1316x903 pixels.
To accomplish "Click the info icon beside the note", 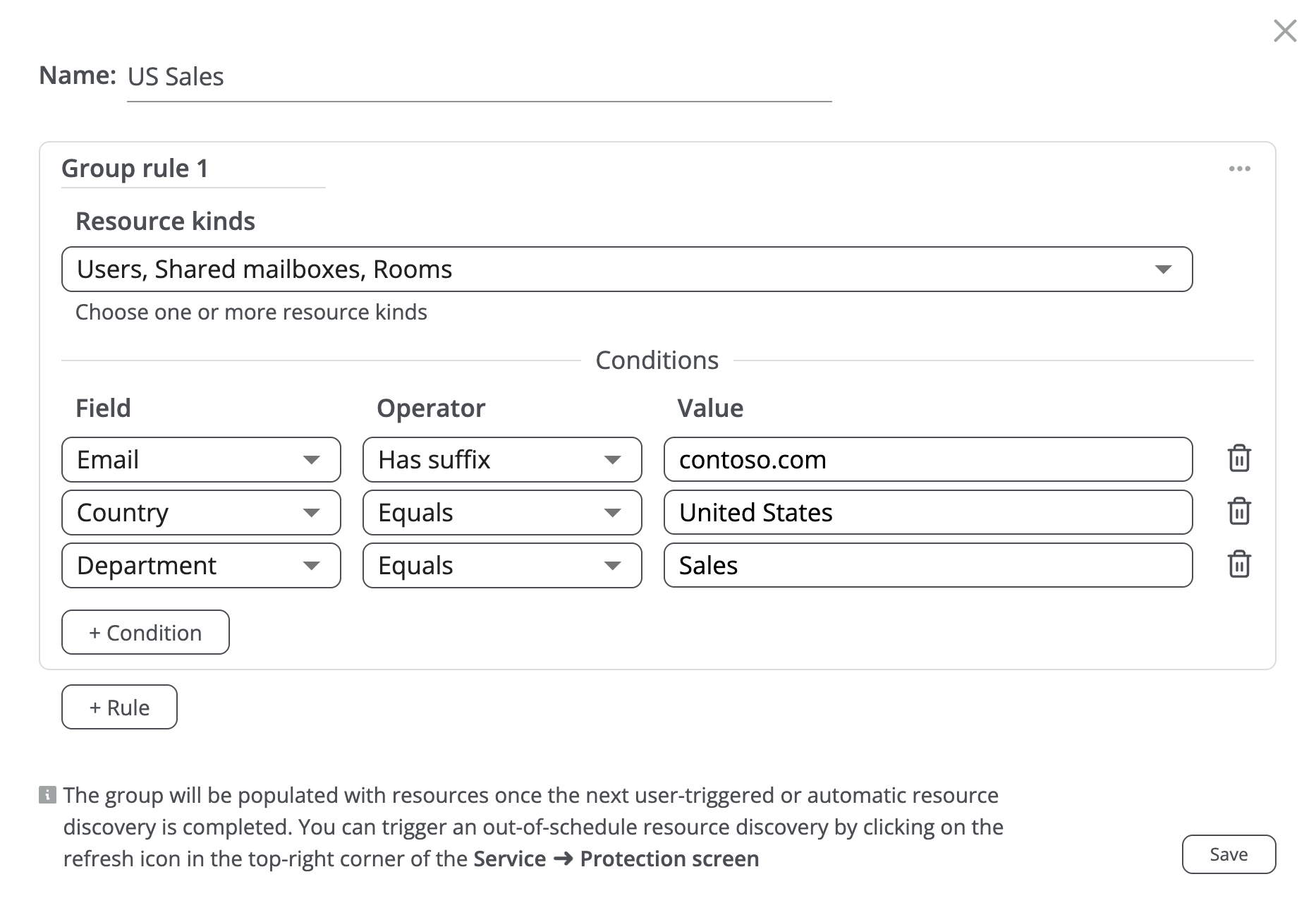I will 47,795.
